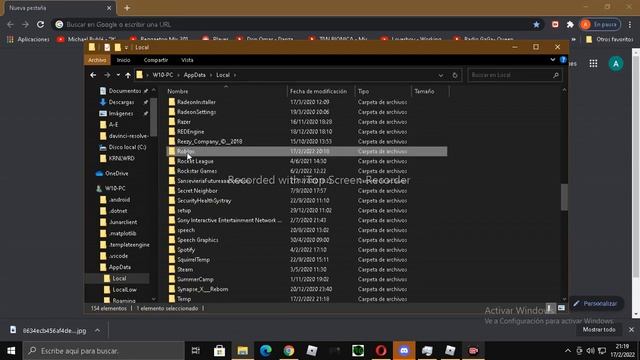Select the Synapse_X__Reborn folder

point(202,289)
